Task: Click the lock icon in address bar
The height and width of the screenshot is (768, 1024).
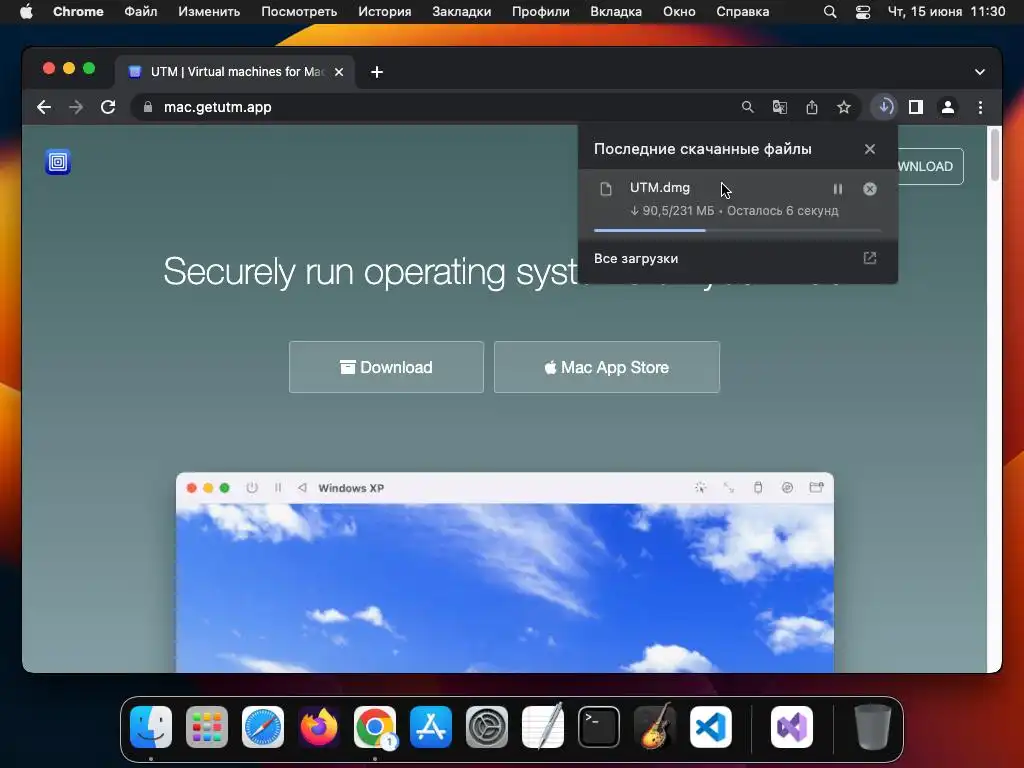Action: point(148,107)
